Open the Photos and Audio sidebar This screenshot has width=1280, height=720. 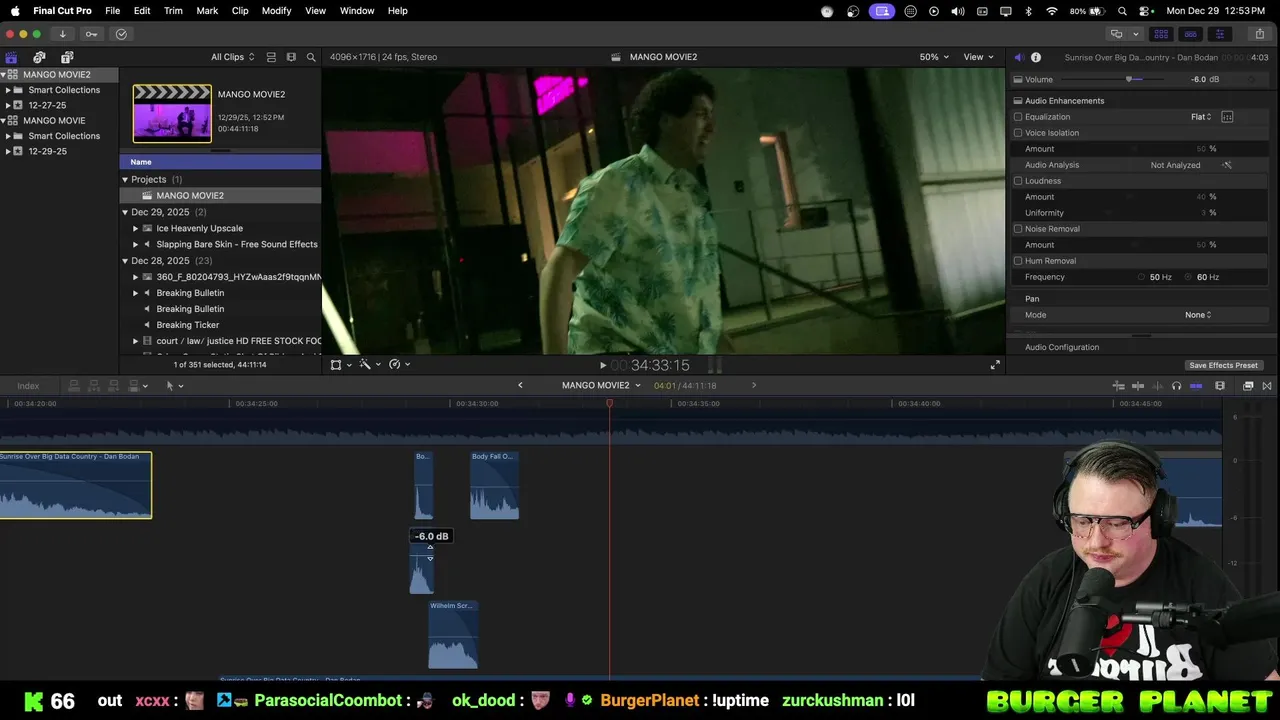(x=39, y=57)
